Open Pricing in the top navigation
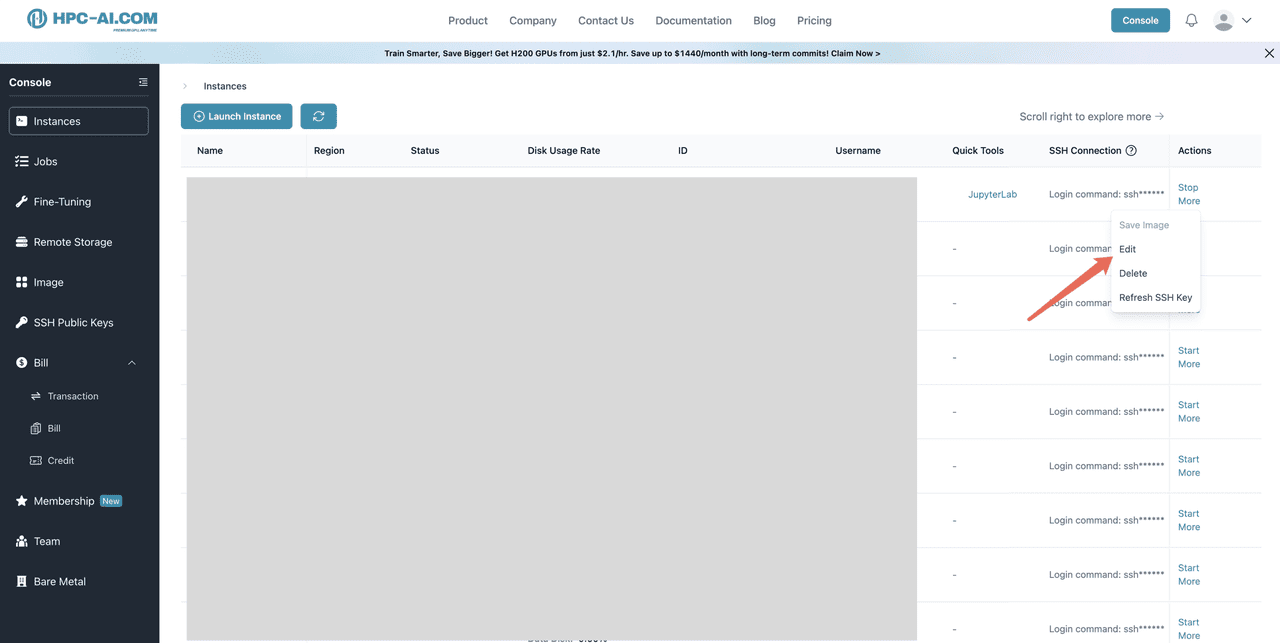 (x=814, y=20)
